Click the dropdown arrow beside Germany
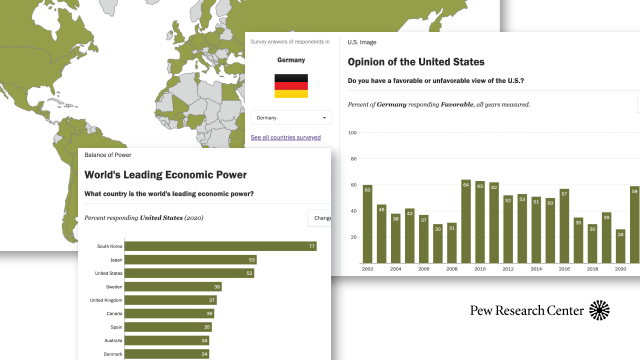 [324, 118]
